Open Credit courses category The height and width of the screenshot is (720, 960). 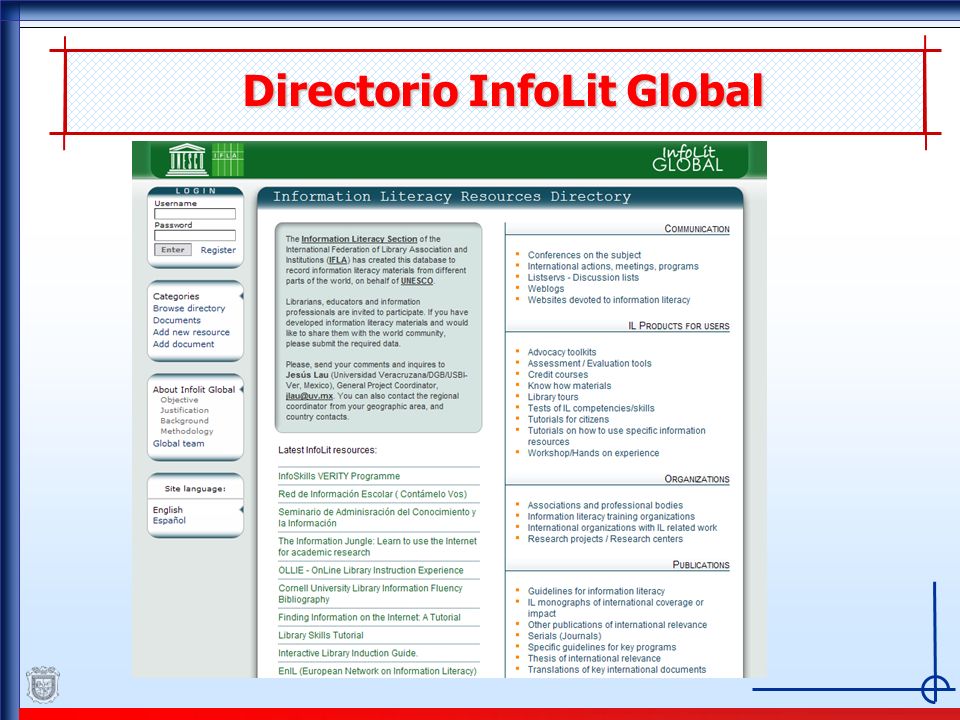(558, 375)
